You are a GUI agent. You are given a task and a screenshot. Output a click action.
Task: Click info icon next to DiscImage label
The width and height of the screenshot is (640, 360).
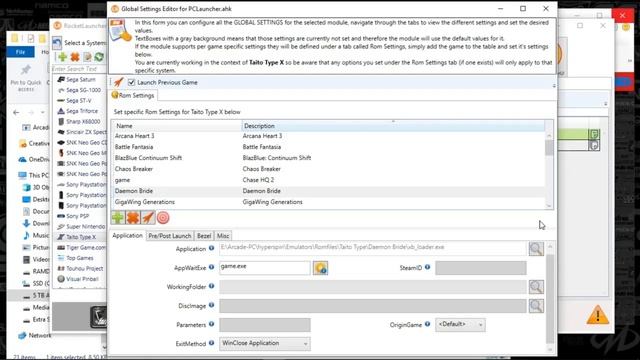(211, 304)
